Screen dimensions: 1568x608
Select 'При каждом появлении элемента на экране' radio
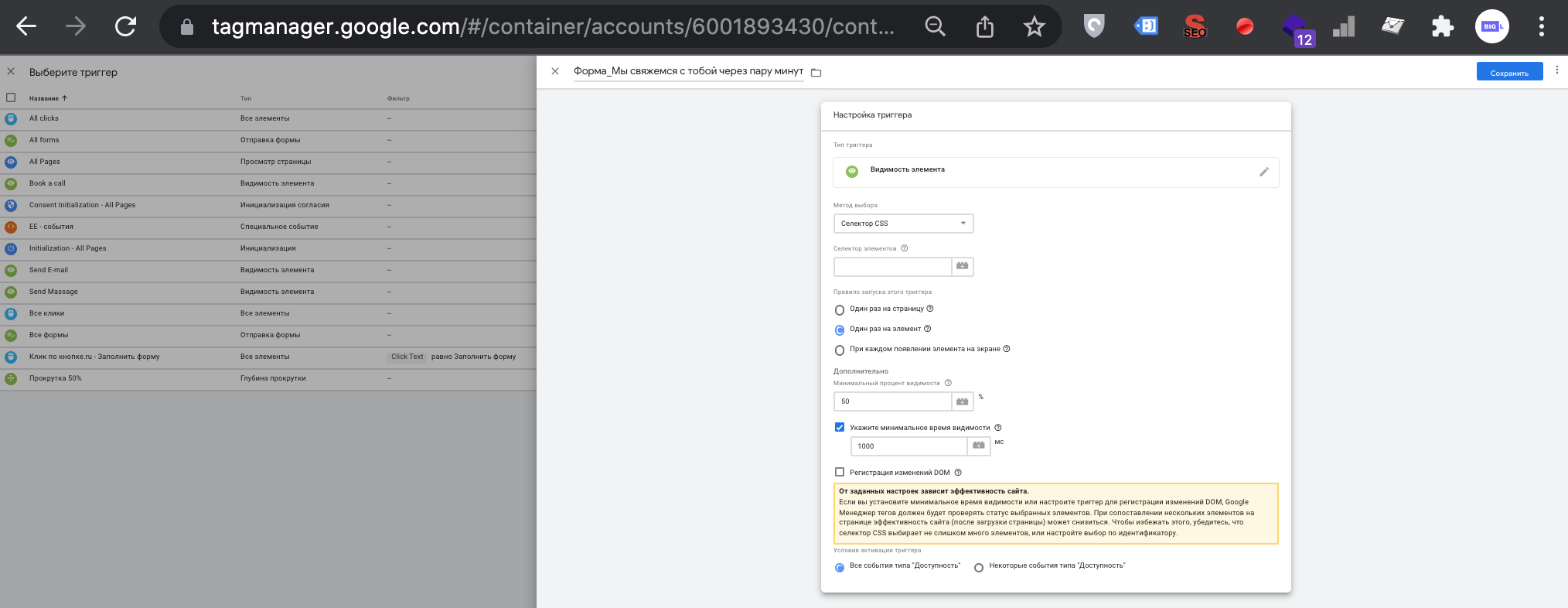pyautogui.click(x=840, y=350)
